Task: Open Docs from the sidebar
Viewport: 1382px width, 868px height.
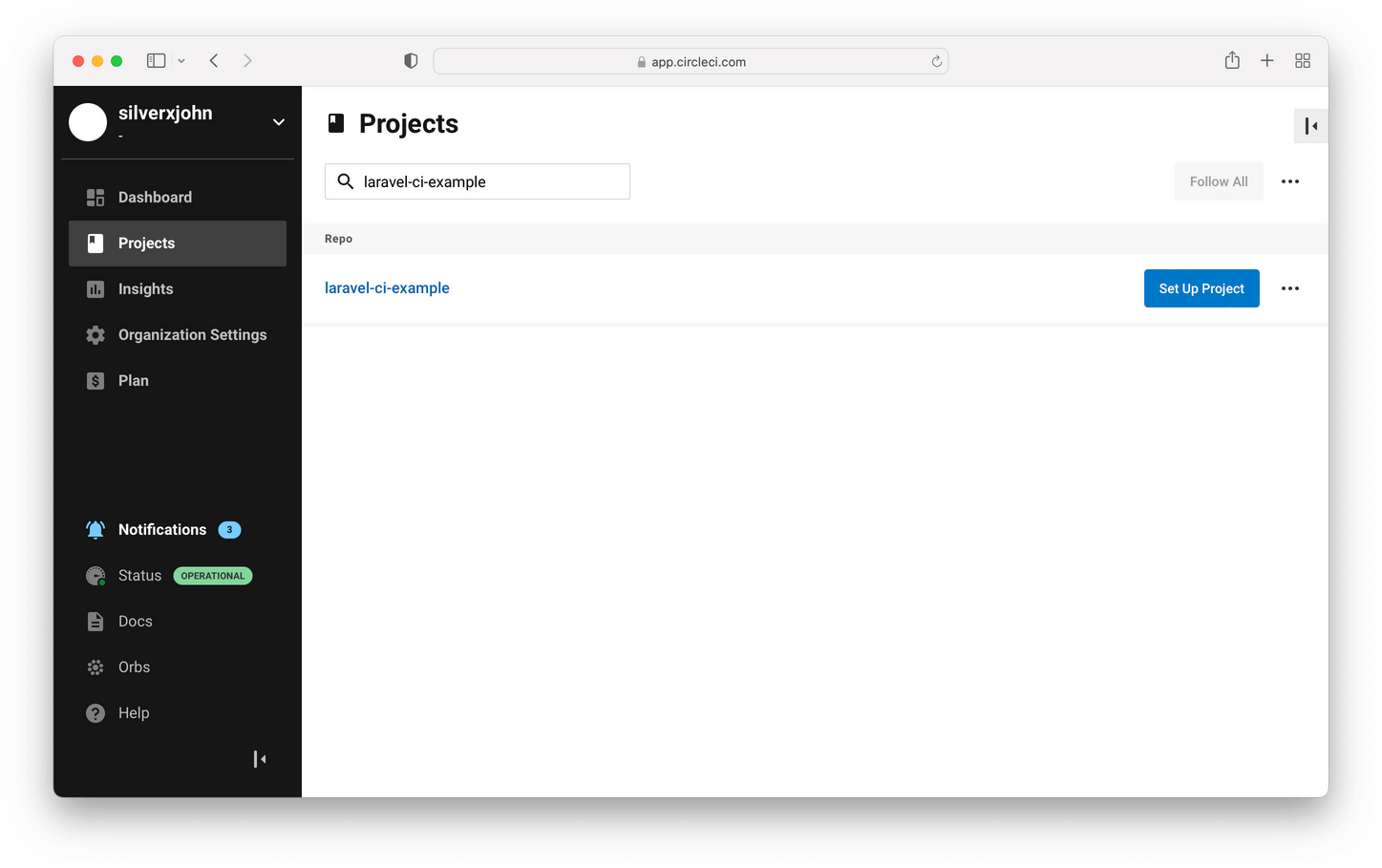Action: (x=135, y=622)
